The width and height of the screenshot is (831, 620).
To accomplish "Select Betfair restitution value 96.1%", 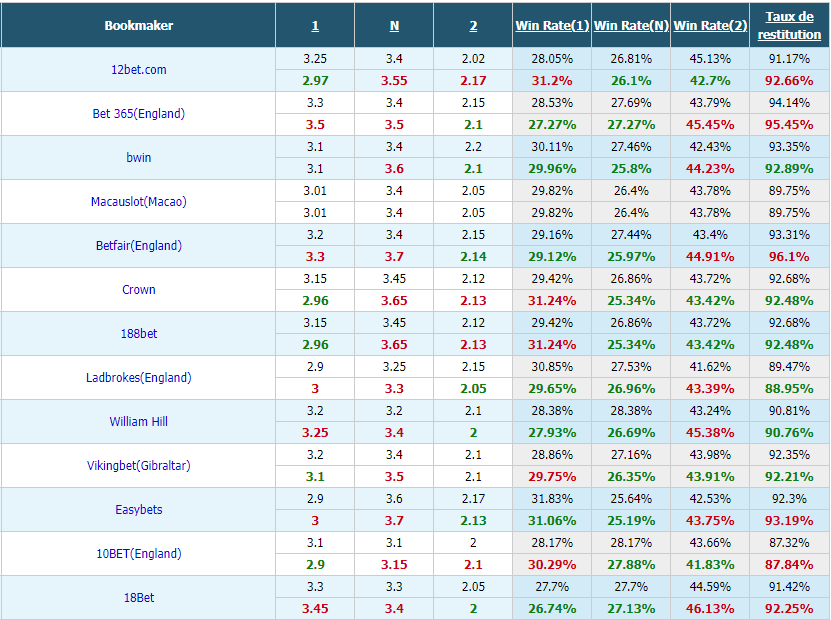I will pos(789,256).
